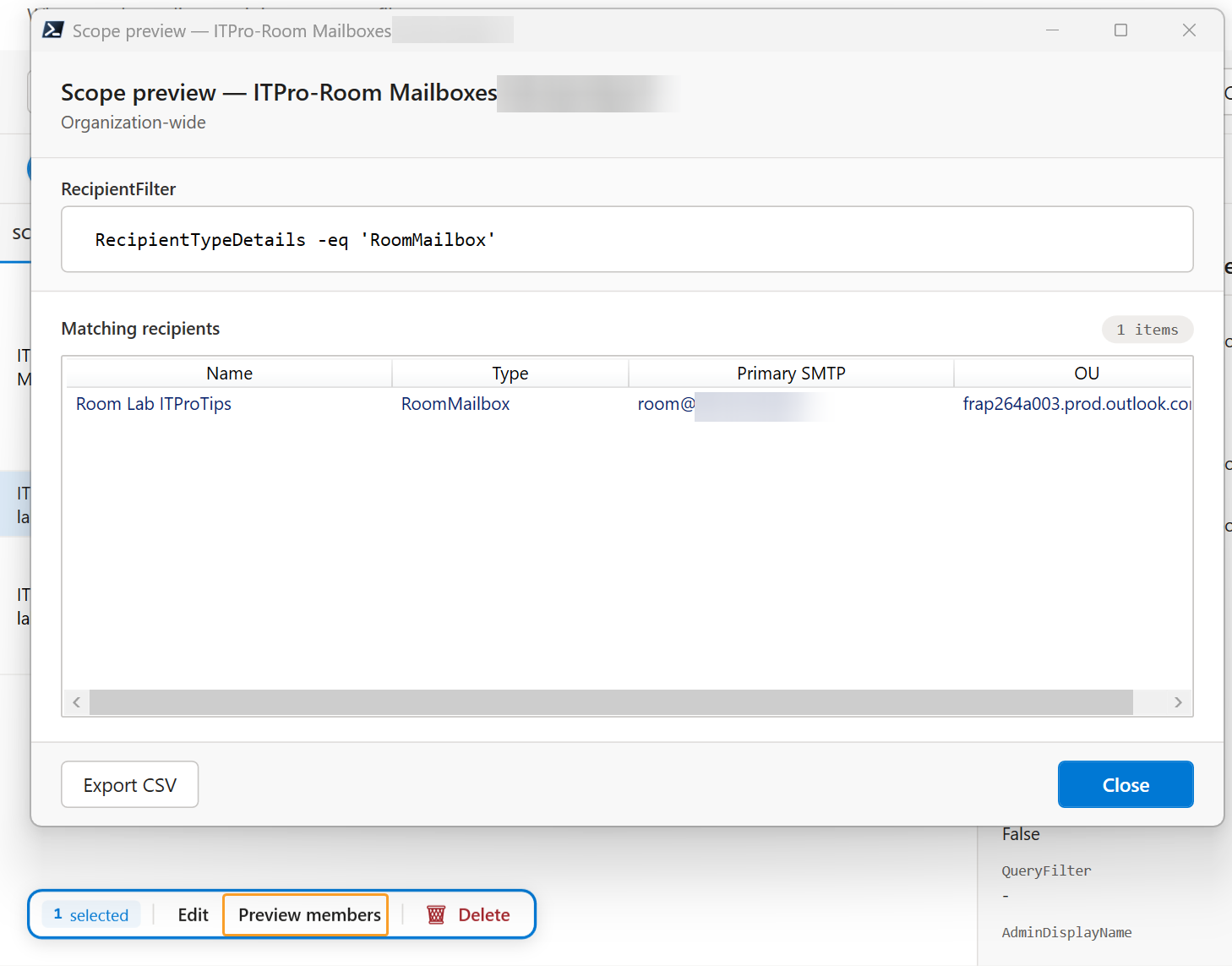Sort recipients by the OU column header
Screen dimensions: 1232x966
[1087, 373]
